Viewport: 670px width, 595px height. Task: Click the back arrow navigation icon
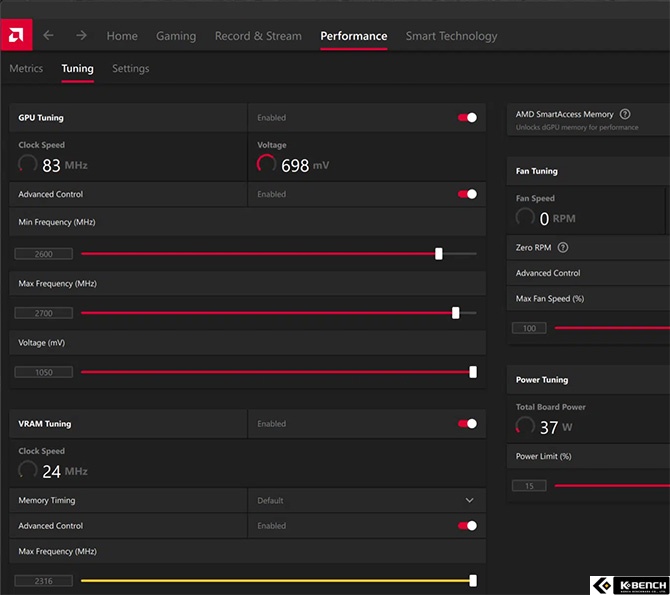(x=49, y=36)
